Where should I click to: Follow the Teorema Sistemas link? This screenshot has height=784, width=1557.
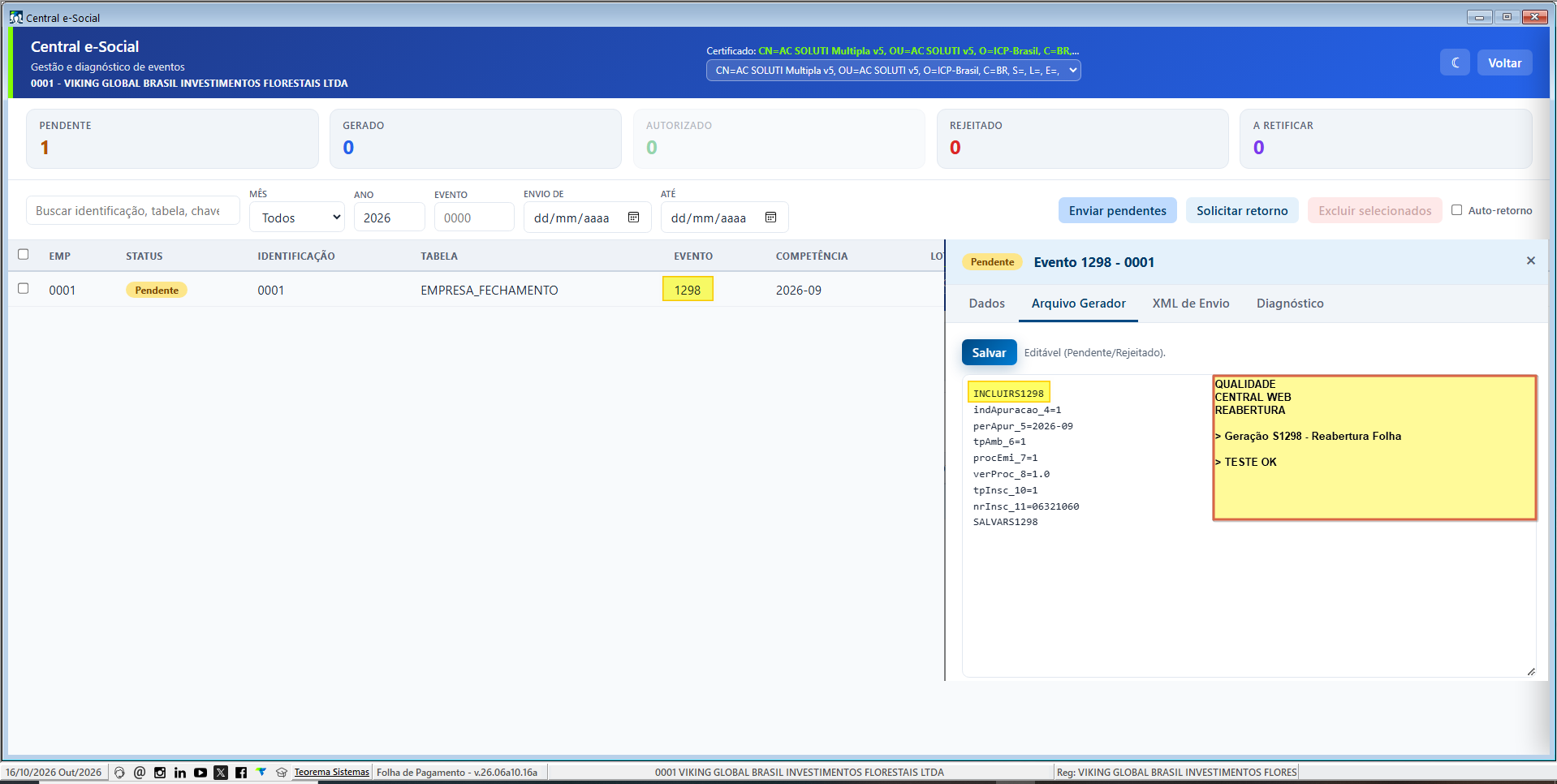pos(331,773)
